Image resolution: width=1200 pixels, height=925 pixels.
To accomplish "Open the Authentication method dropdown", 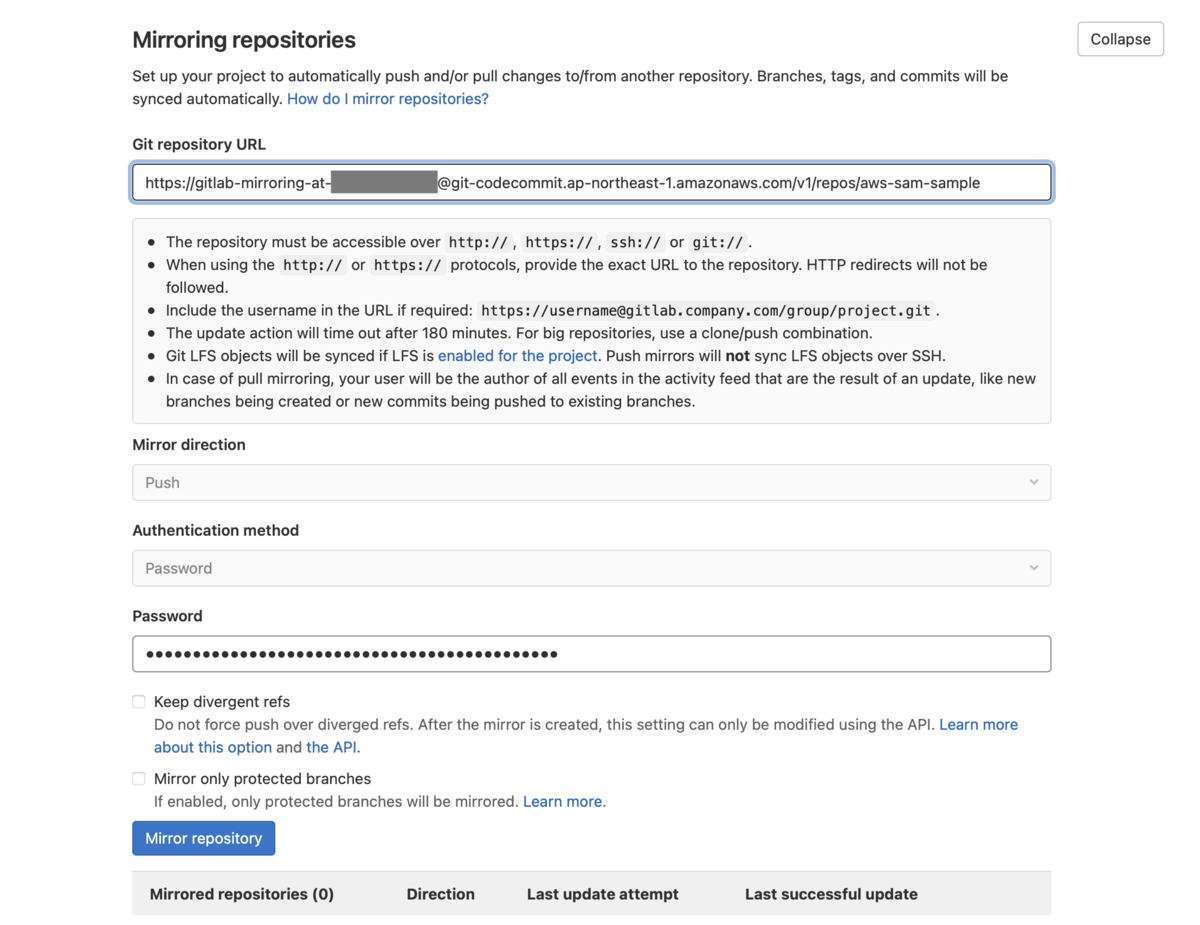I will pyautogui.click(x=591, y=567).
